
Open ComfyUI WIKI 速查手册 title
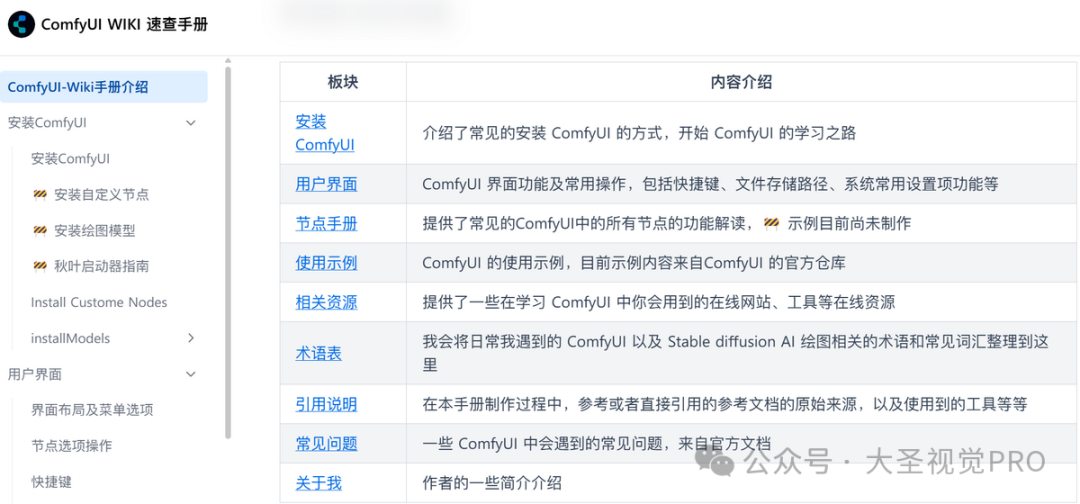[125, 25]
